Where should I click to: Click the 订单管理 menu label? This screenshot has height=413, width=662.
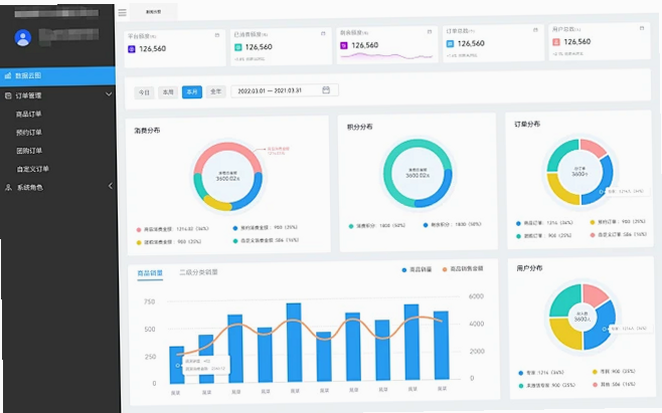(29, 95)
